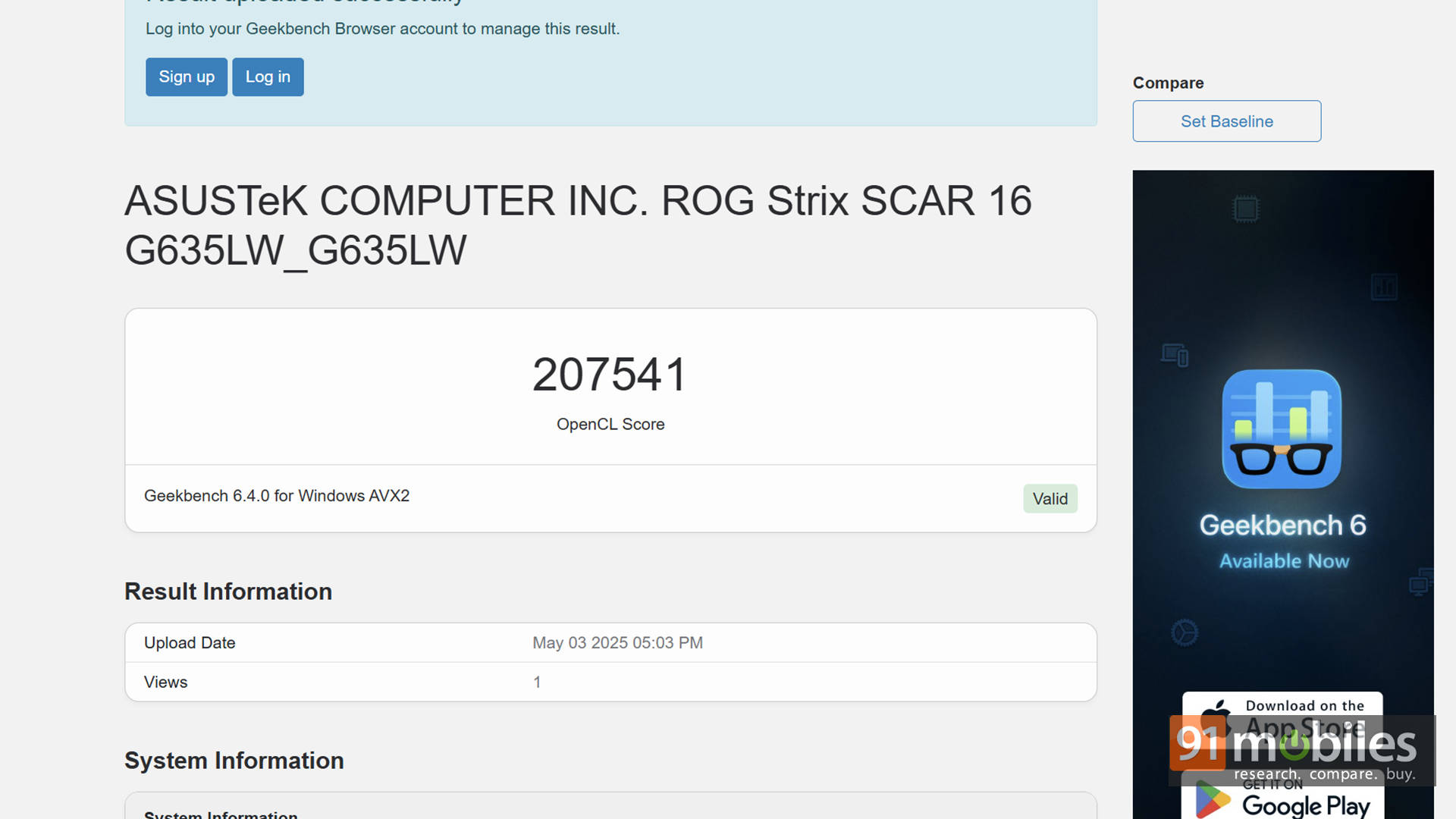Click the Views row label
Image resolution: width=1456 pixels, height=819 pixels.
[165, 682]
